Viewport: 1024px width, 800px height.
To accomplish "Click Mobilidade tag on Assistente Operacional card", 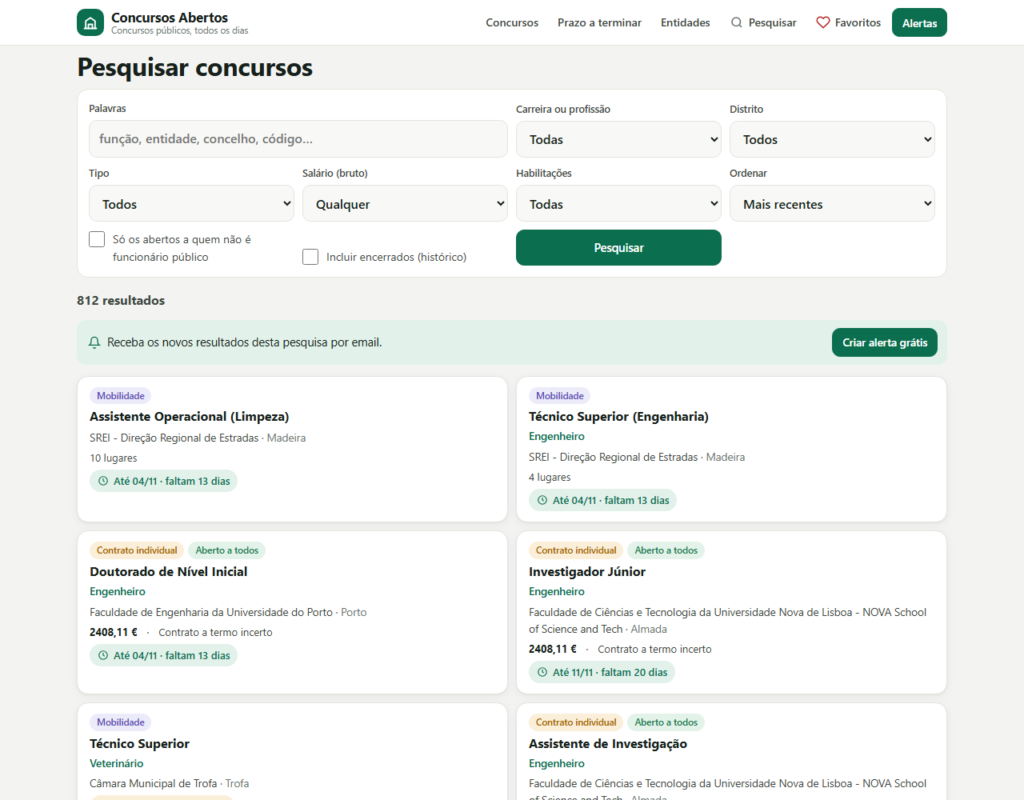I will click(121, 396).
